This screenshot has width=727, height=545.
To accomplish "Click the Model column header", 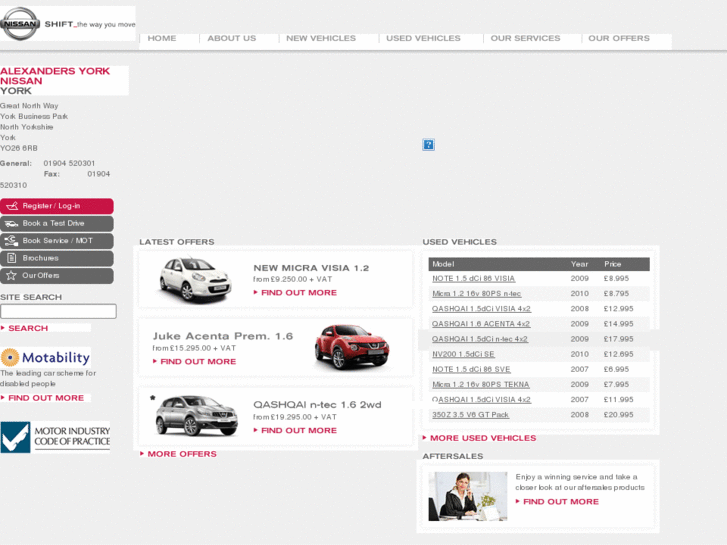I will click(x=443, y=264).
